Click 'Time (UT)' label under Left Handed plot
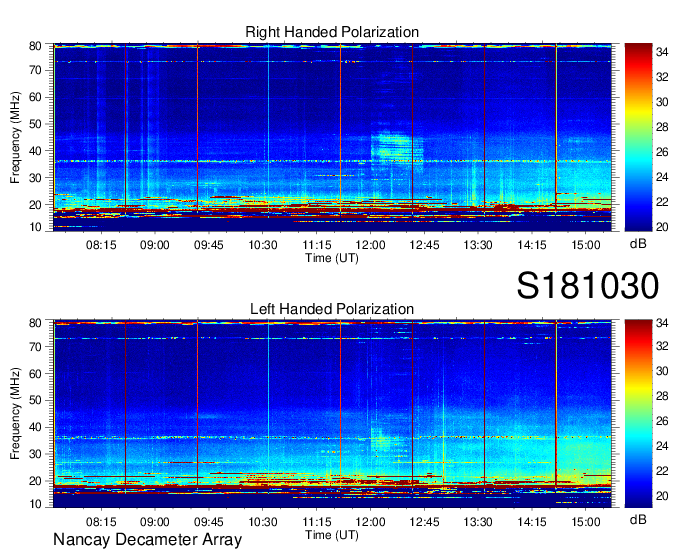This screenshot has width=680, height=552. (x=332, y=535)
